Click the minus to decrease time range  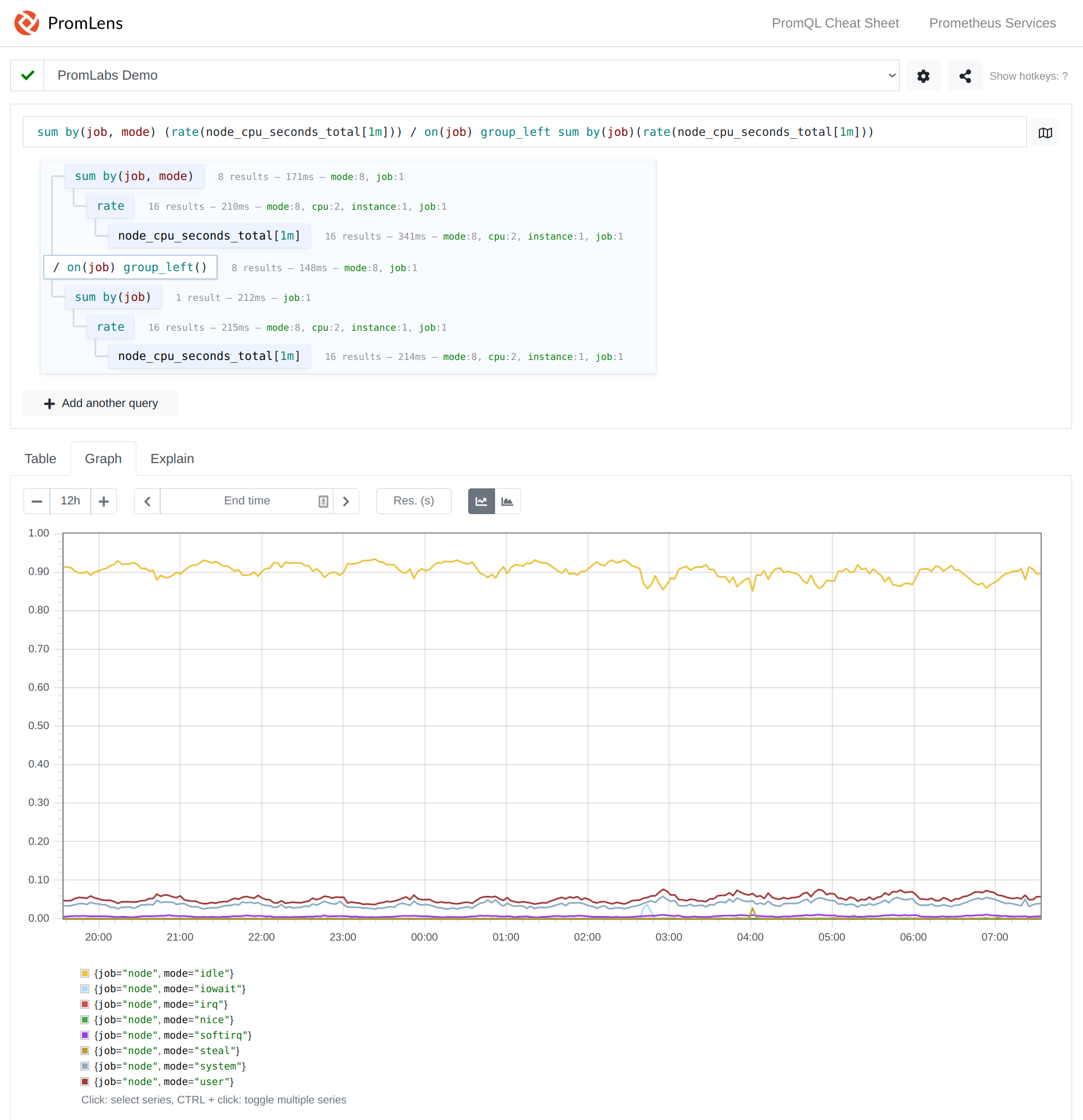(37, 500)
